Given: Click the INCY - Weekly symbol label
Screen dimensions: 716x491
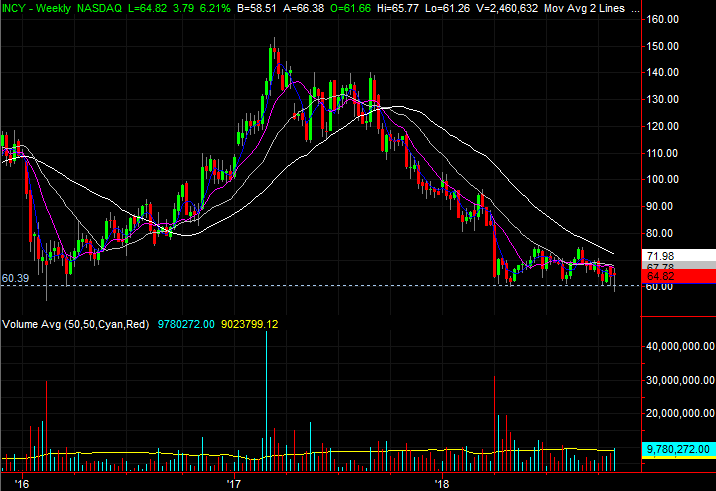Looking at the screenshot, I should (x=36, y=8).
